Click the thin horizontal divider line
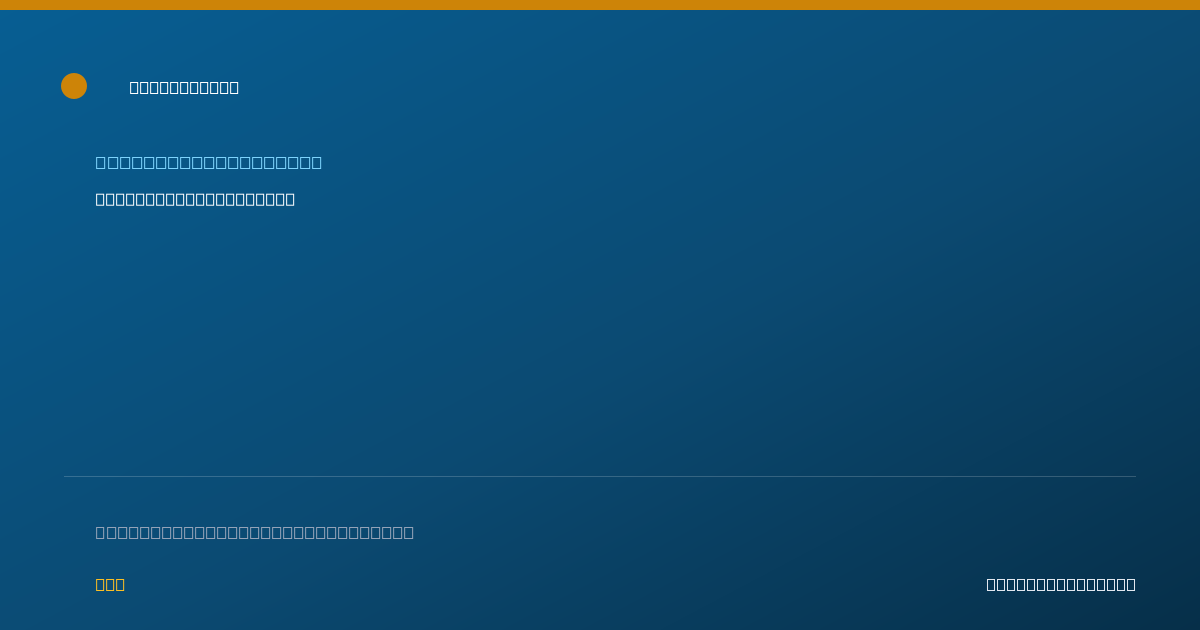1200x630 pixels. [x=600, y=476]
